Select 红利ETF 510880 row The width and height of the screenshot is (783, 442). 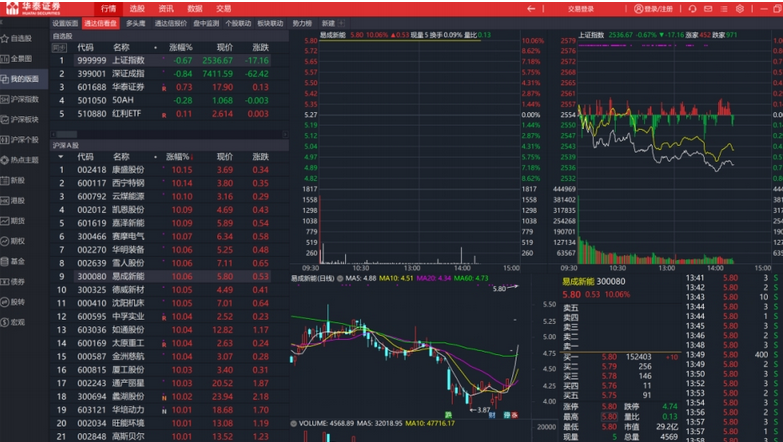170,114
